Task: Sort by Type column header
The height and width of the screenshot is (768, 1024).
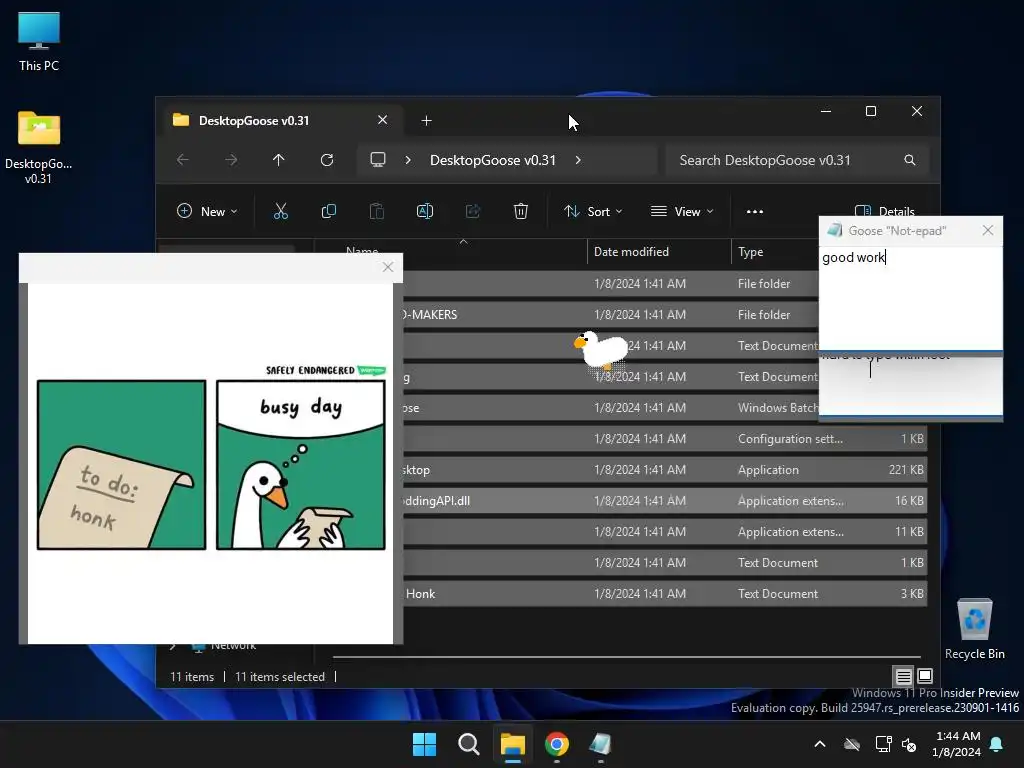Action: pos(774,251)
